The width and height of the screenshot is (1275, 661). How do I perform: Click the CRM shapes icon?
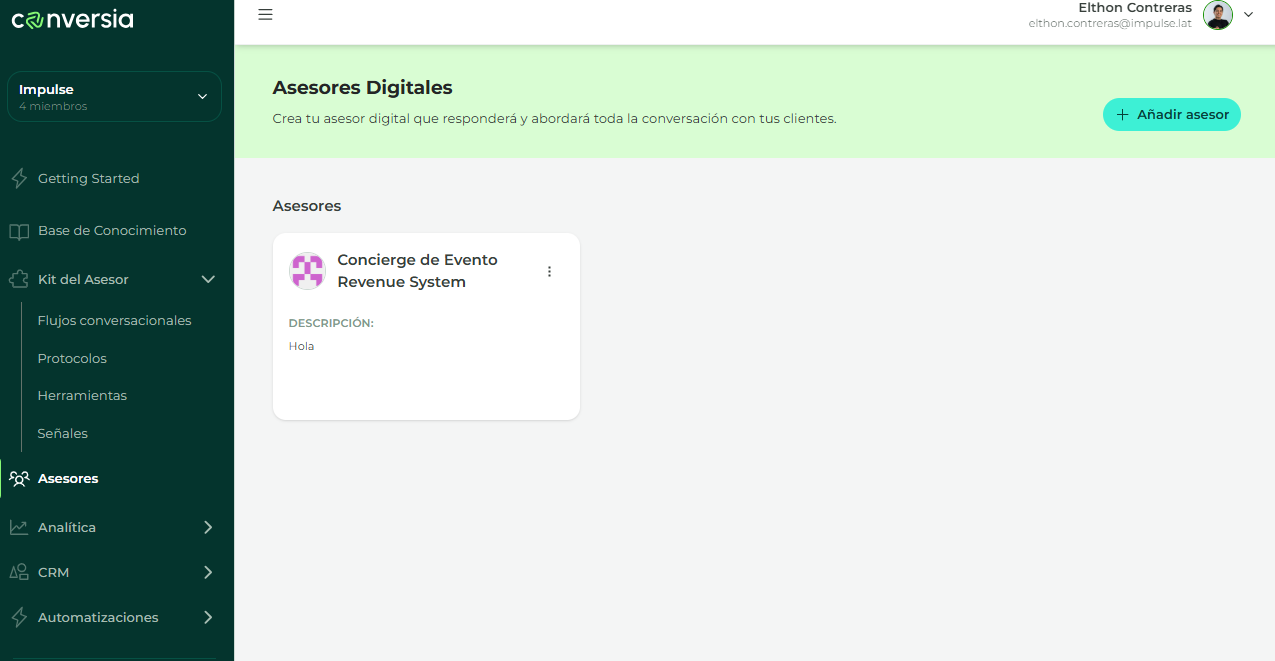(x=19, y=573)
